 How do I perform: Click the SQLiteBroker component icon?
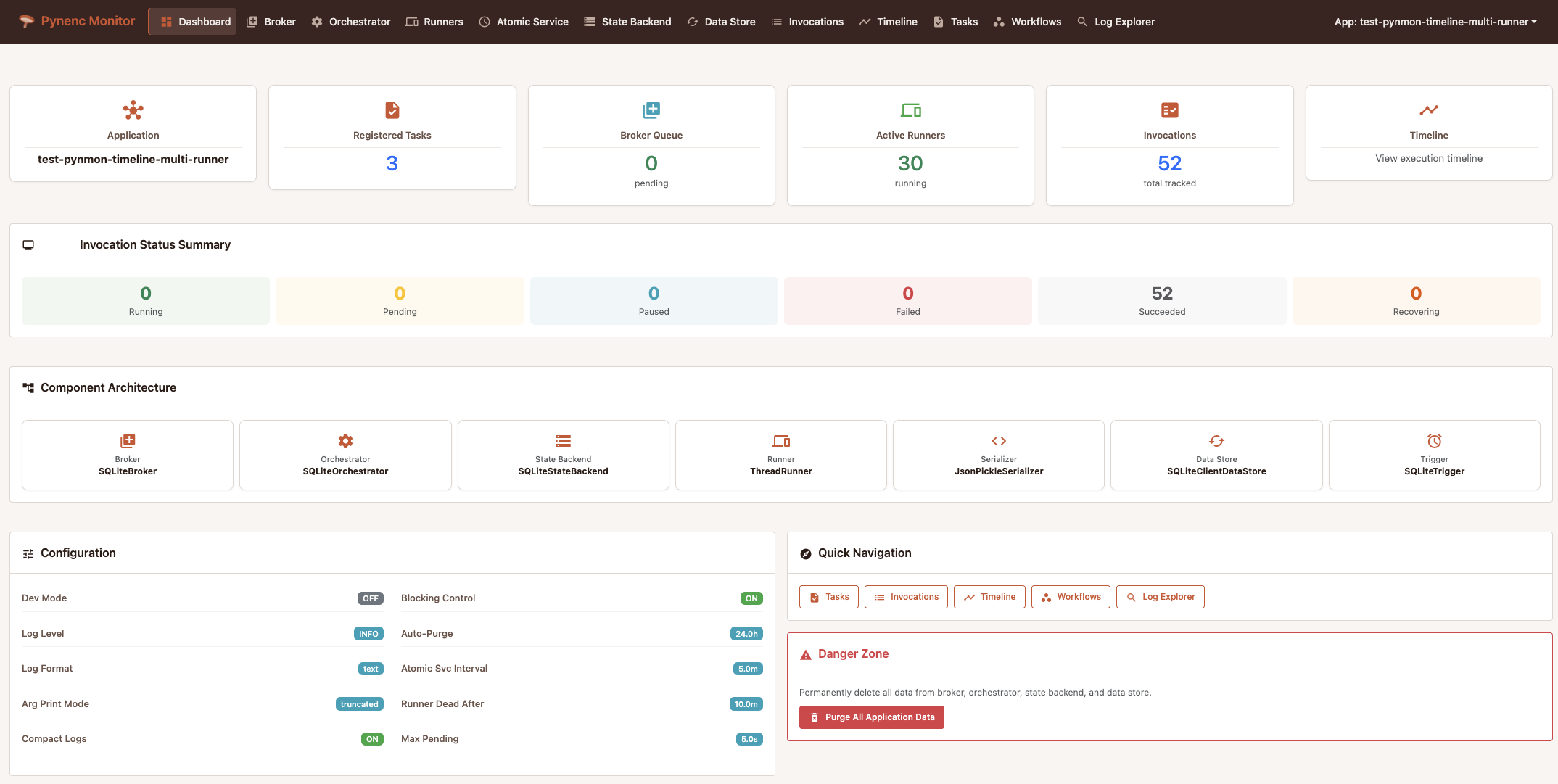click(x=127, y=440)
